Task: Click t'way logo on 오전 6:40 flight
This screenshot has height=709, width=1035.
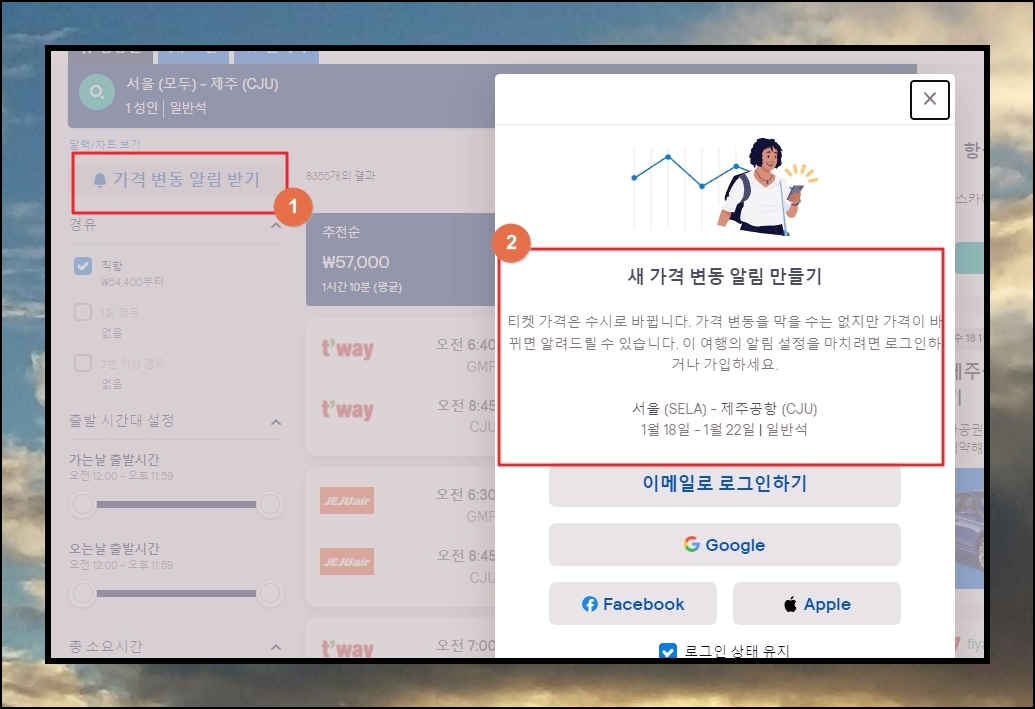Action: [x=347, y=348]
